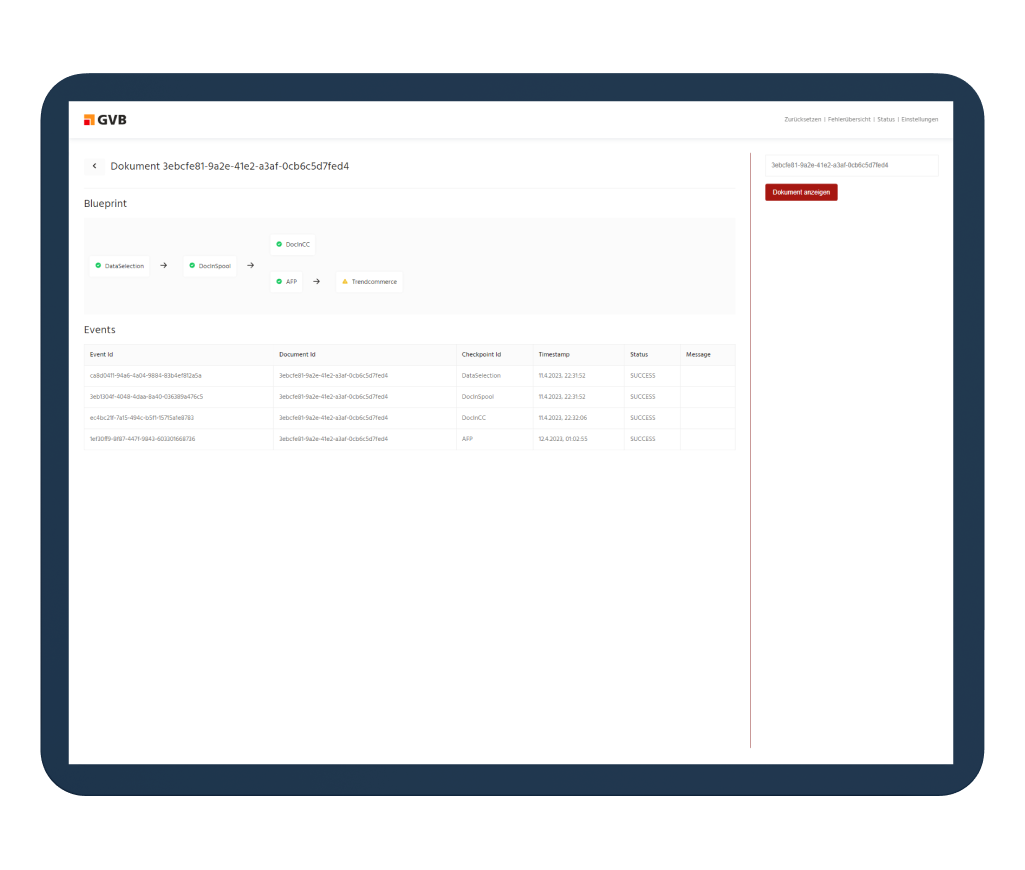Click SUCCESS status in the AFP row
This screenshot has width=1025, height=870.
(643, 439)
